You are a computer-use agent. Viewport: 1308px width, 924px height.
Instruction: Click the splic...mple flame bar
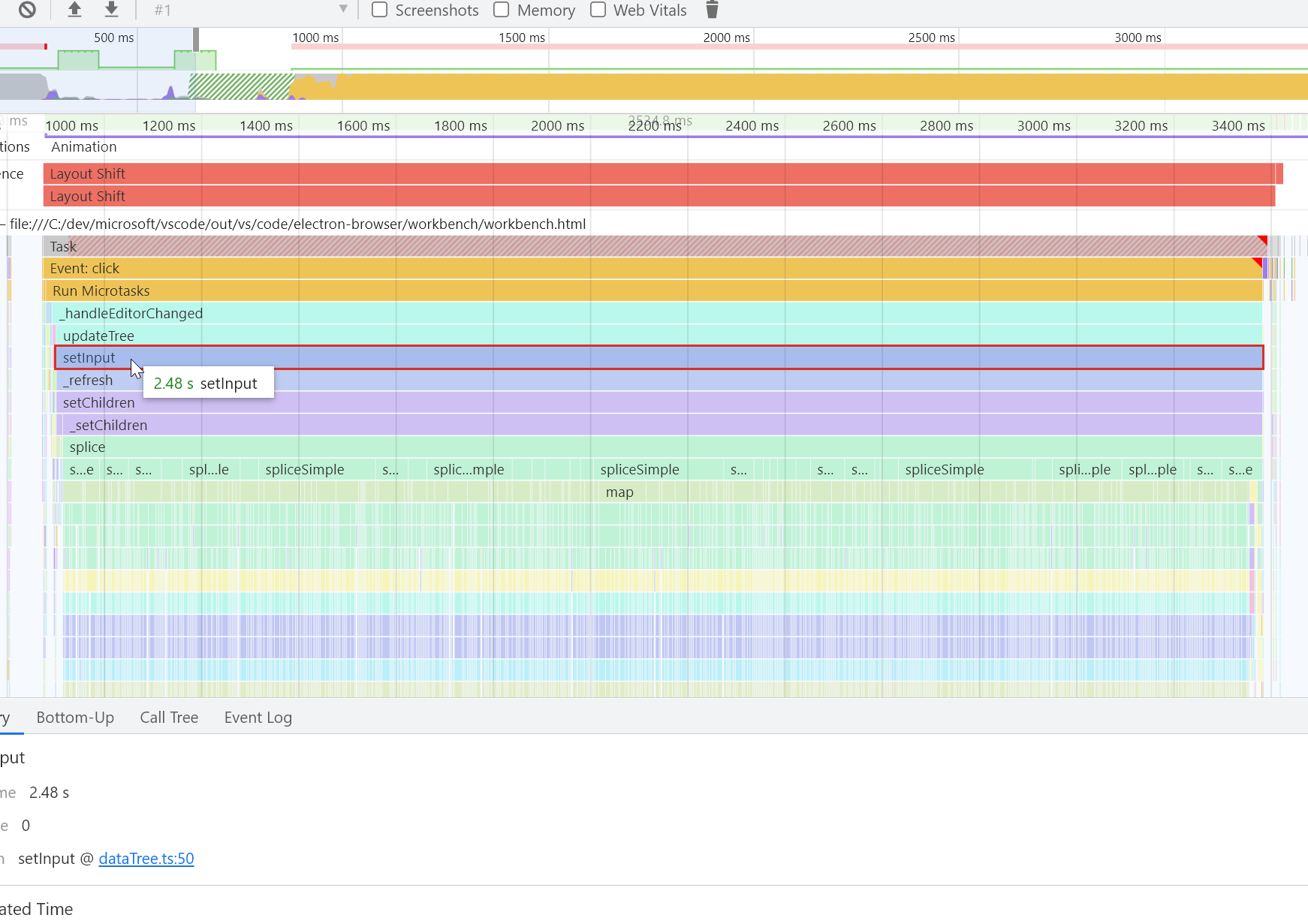(x=469, y=470)
